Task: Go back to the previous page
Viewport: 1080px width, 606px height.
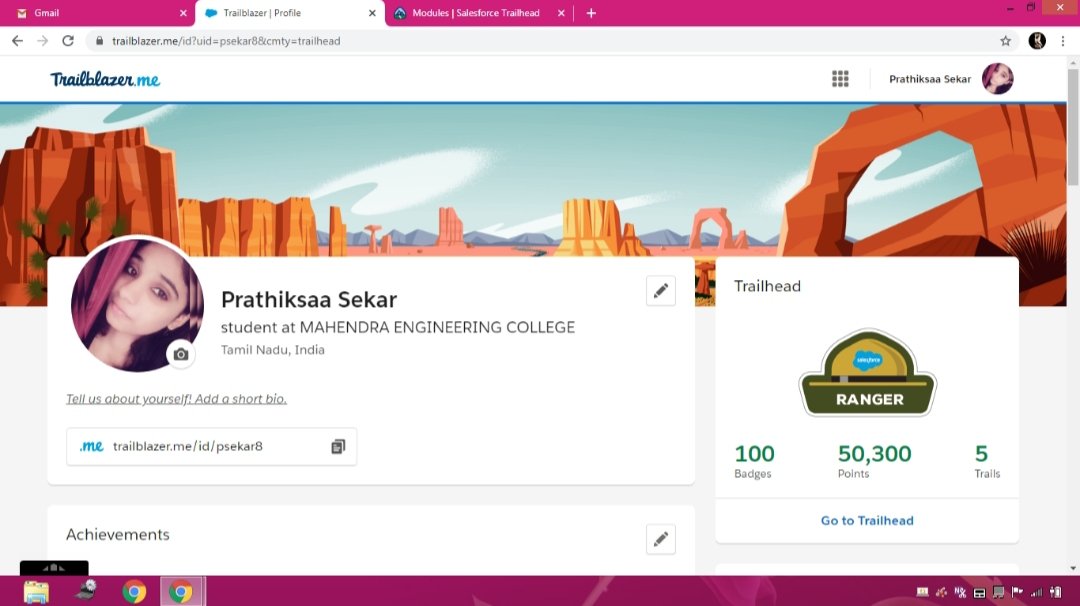Action: [17, 41]
